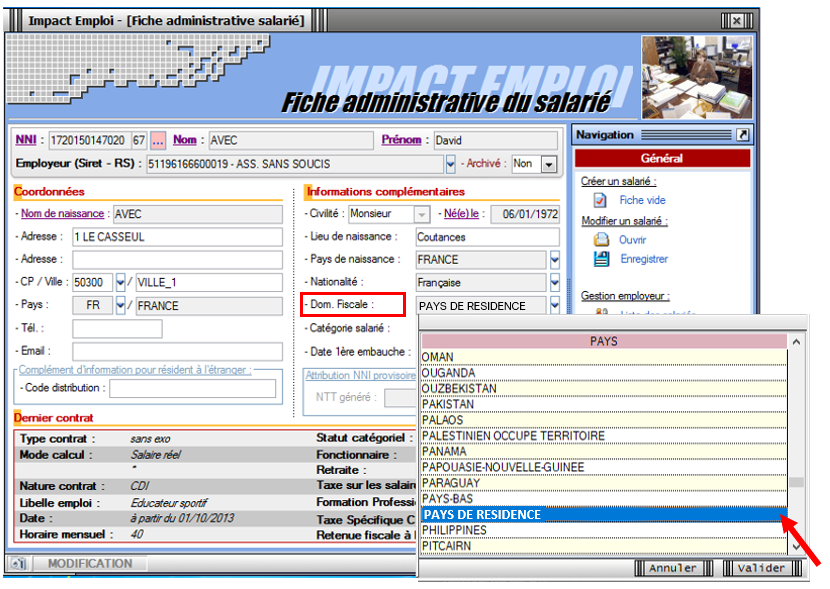The height and width of the screenshot is (589, 830).
Task: Click the Prénom field containing David
Action: [x=496, y=140]
